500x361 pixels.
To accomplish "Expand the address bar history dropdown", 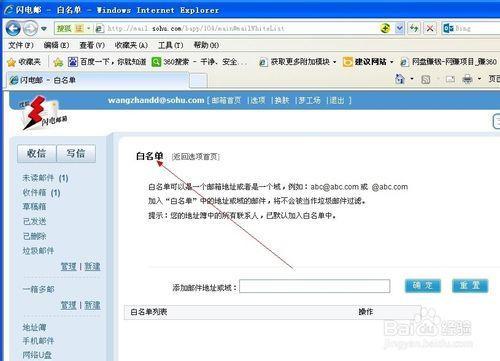I will [399, 28].
